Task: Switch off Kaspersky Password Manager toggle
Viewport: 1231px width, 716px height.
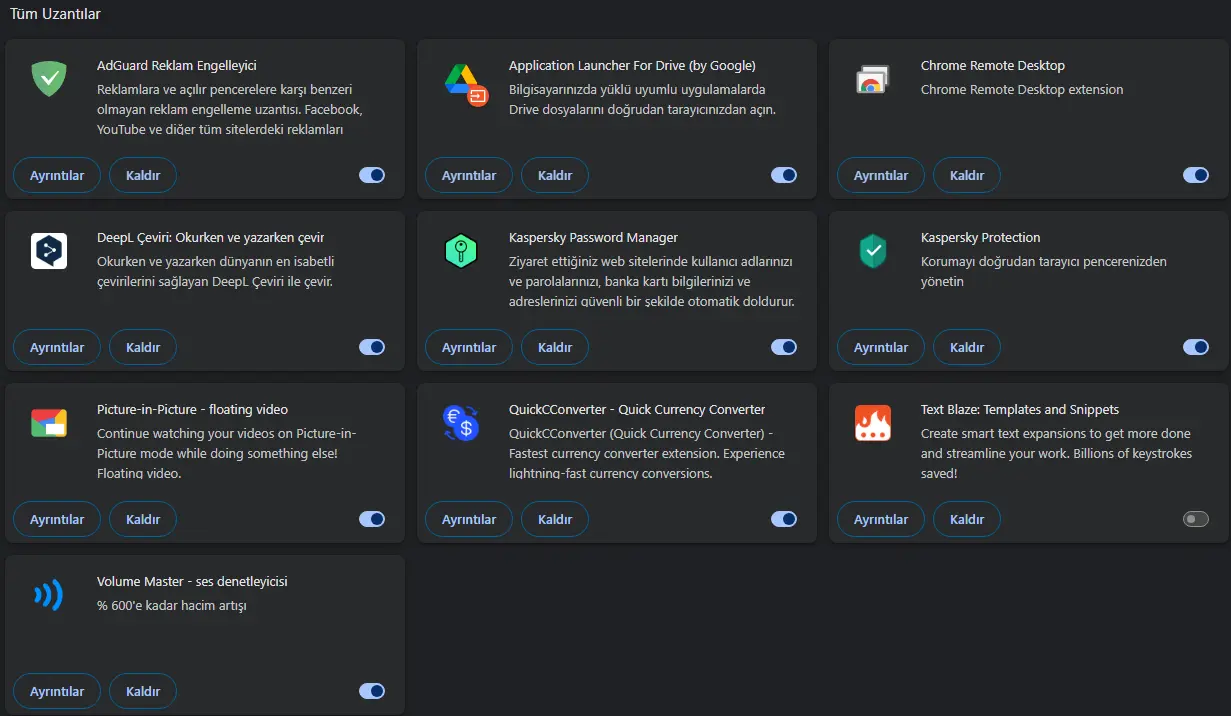Action: pos(784,347)
